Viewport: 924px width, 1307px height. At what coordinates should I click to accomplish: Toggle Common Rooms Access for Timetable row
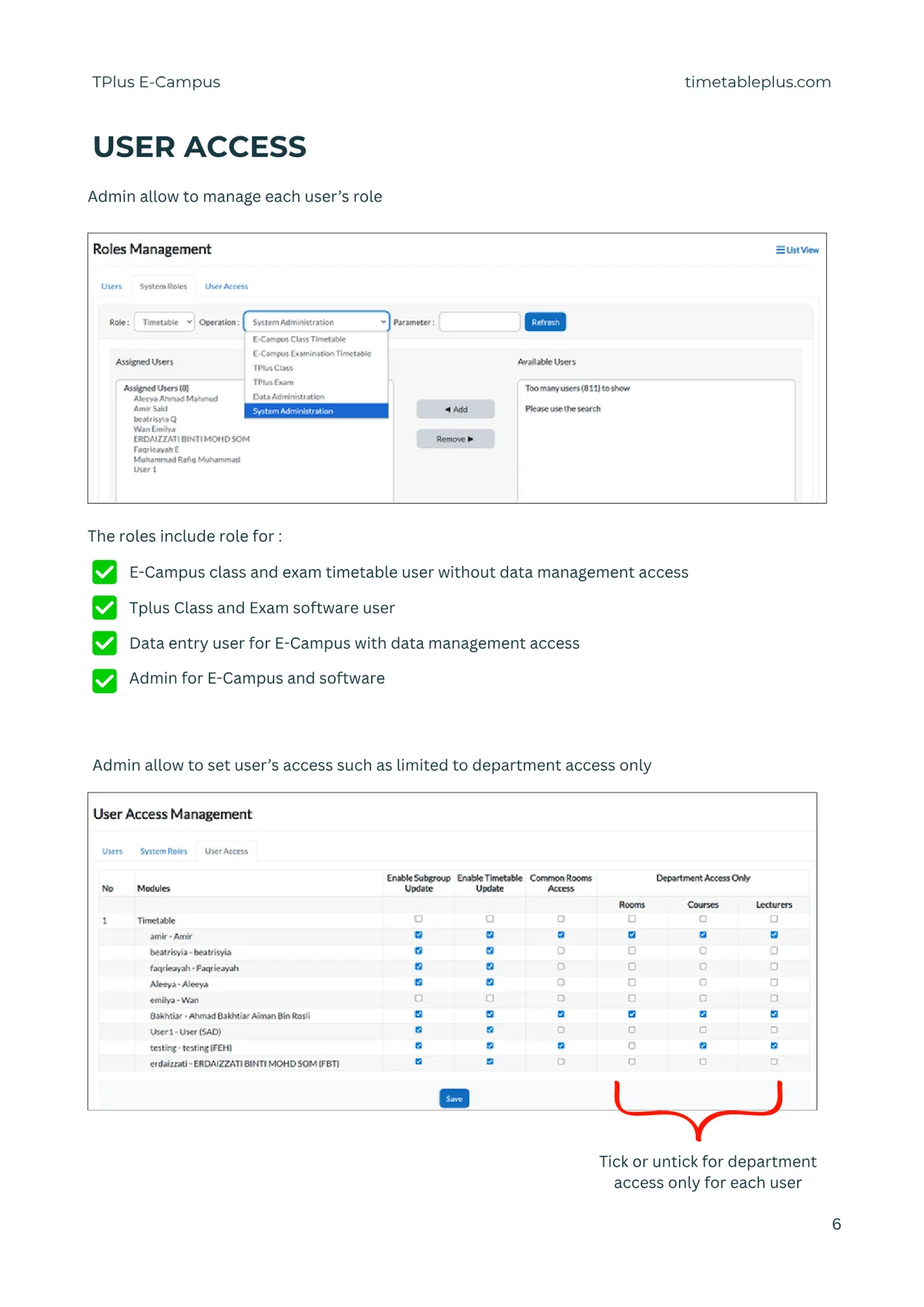(x=561, y=920)
